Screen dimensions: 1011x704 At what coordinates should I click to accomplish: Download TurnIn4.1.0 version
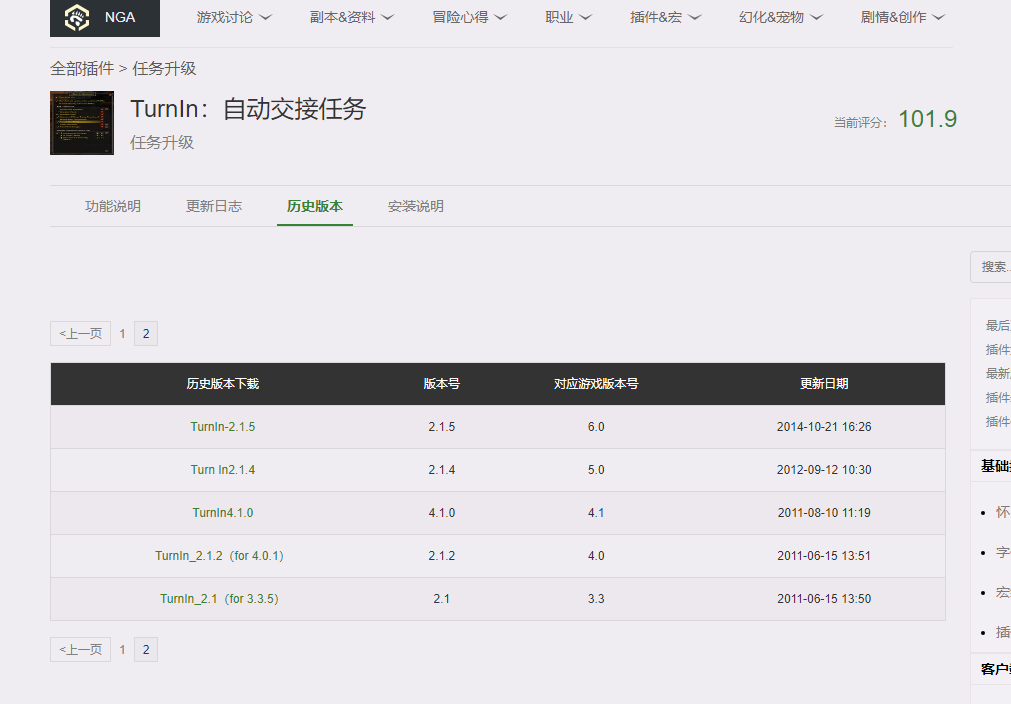coord(221,512)
